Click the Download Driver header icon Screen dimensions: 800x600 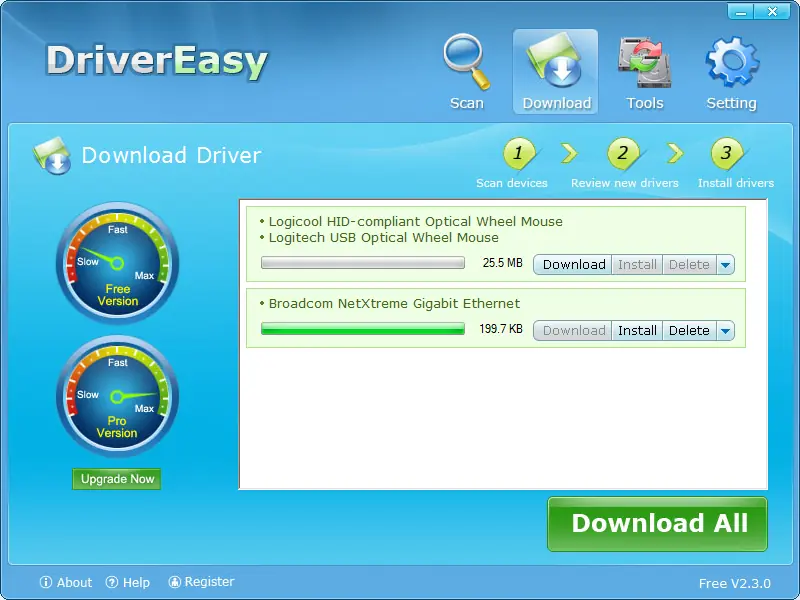pyautogui.click(x=52, y=156)
